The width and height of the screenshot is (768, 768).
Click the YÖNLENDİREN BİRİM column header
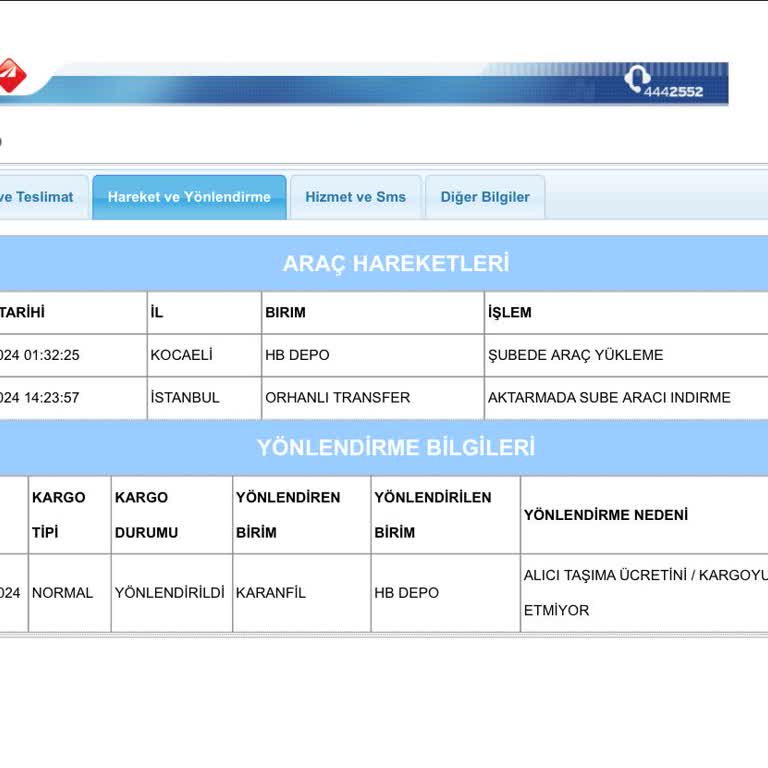[x=302, y=515]
